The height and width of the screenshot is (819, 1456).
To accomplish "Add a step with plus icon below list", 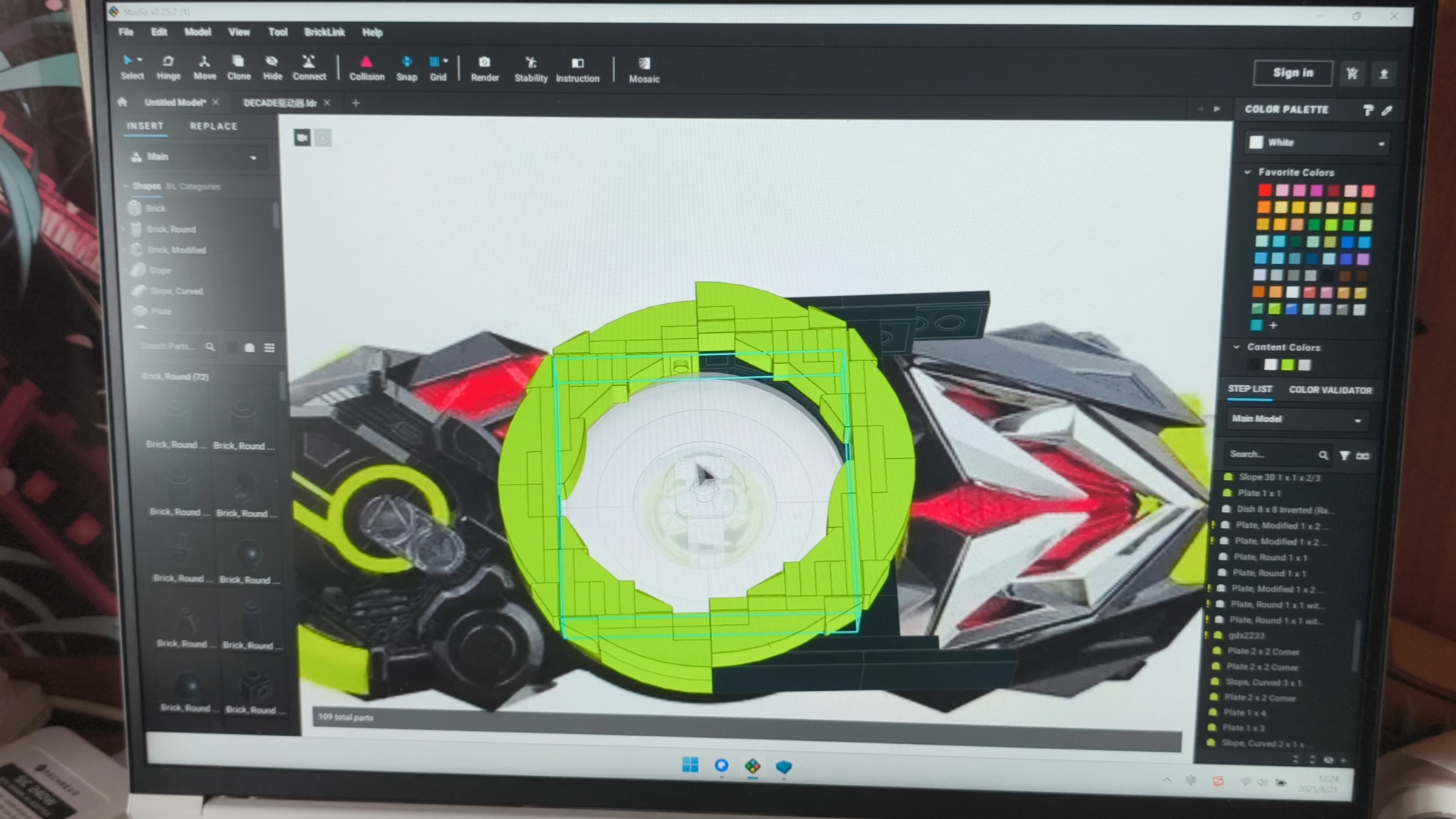I will [x=1343, y=760].
